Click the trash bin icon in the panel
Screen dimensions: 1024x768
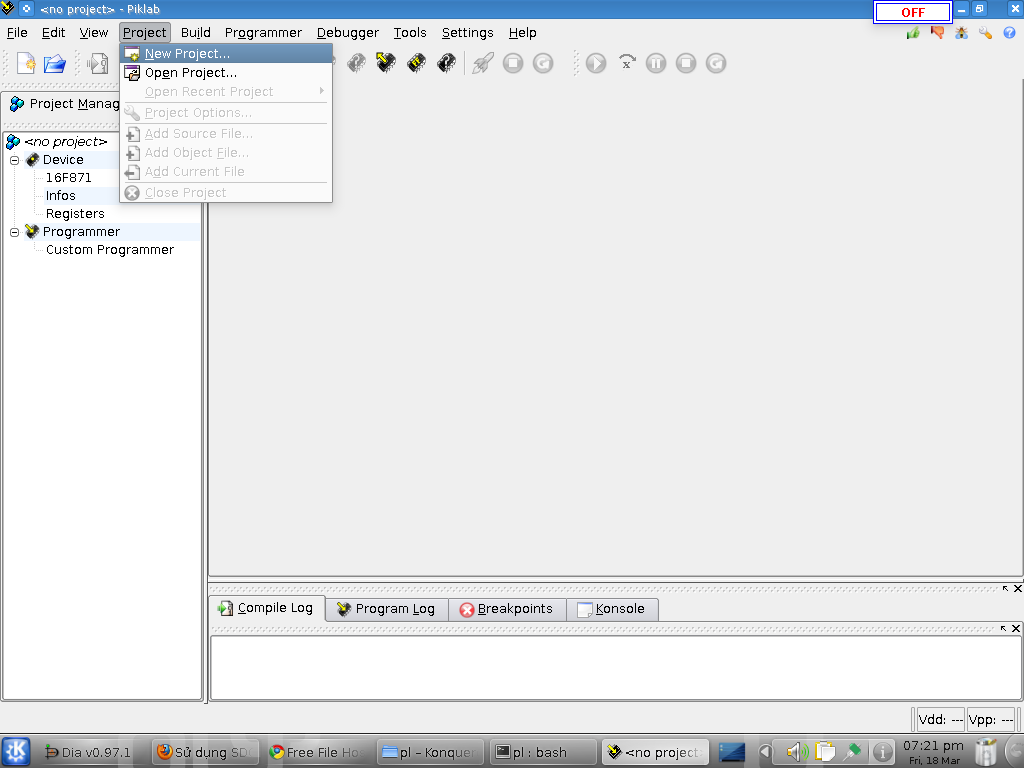click(x=986, y=752)
